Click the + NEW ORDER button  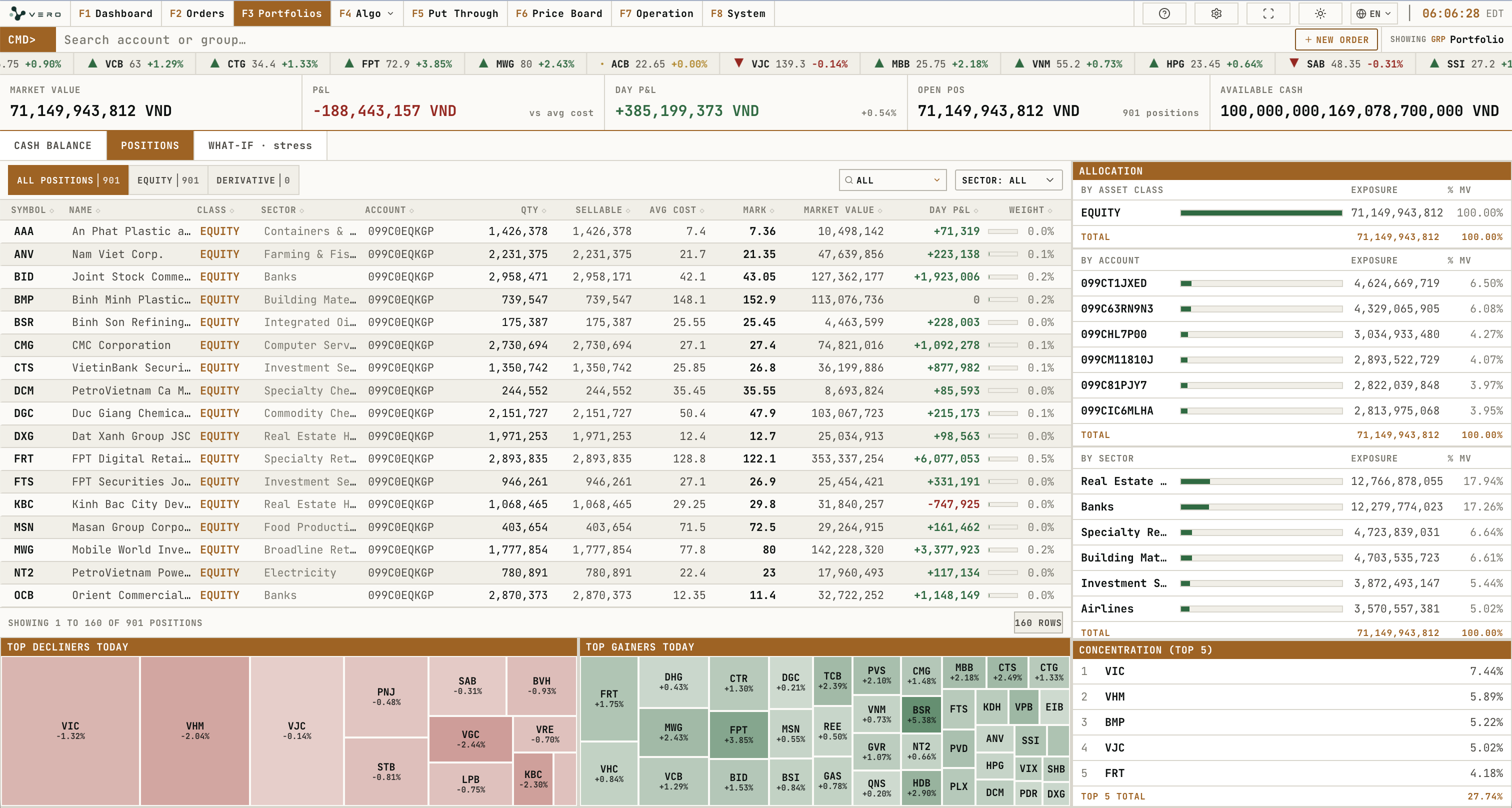[1336, 39]
